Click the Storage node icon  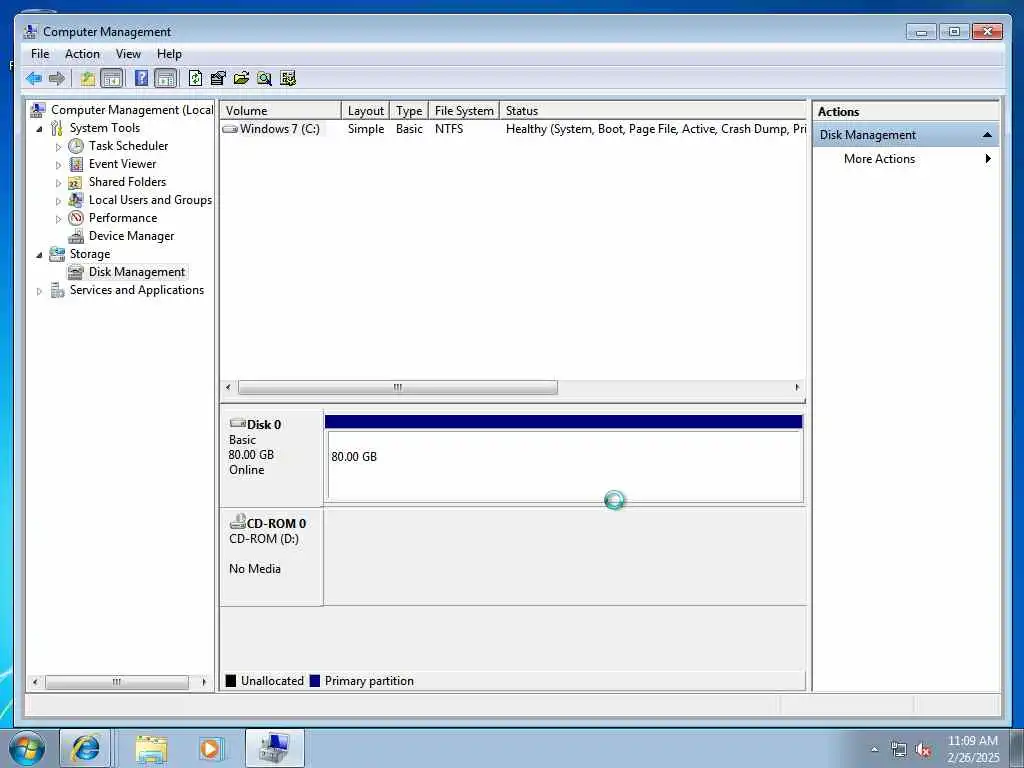click(57, 254)
